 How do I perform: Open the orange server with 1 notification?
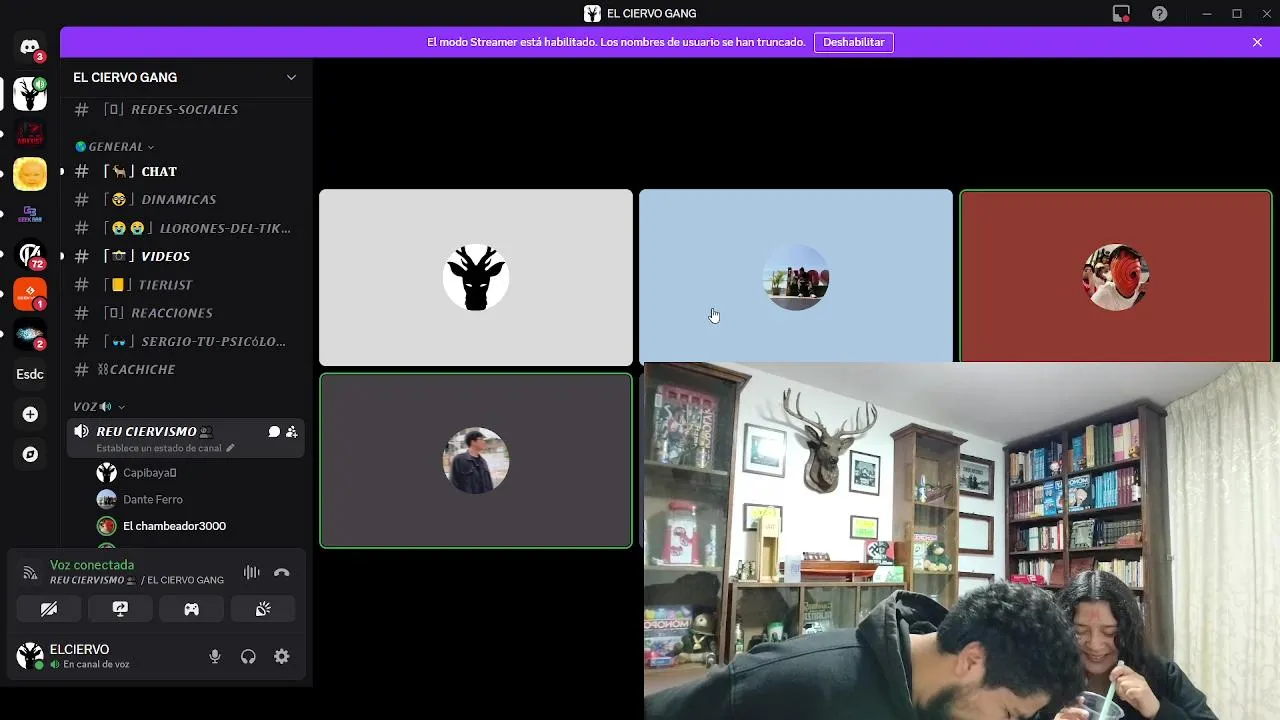[30, 294]
